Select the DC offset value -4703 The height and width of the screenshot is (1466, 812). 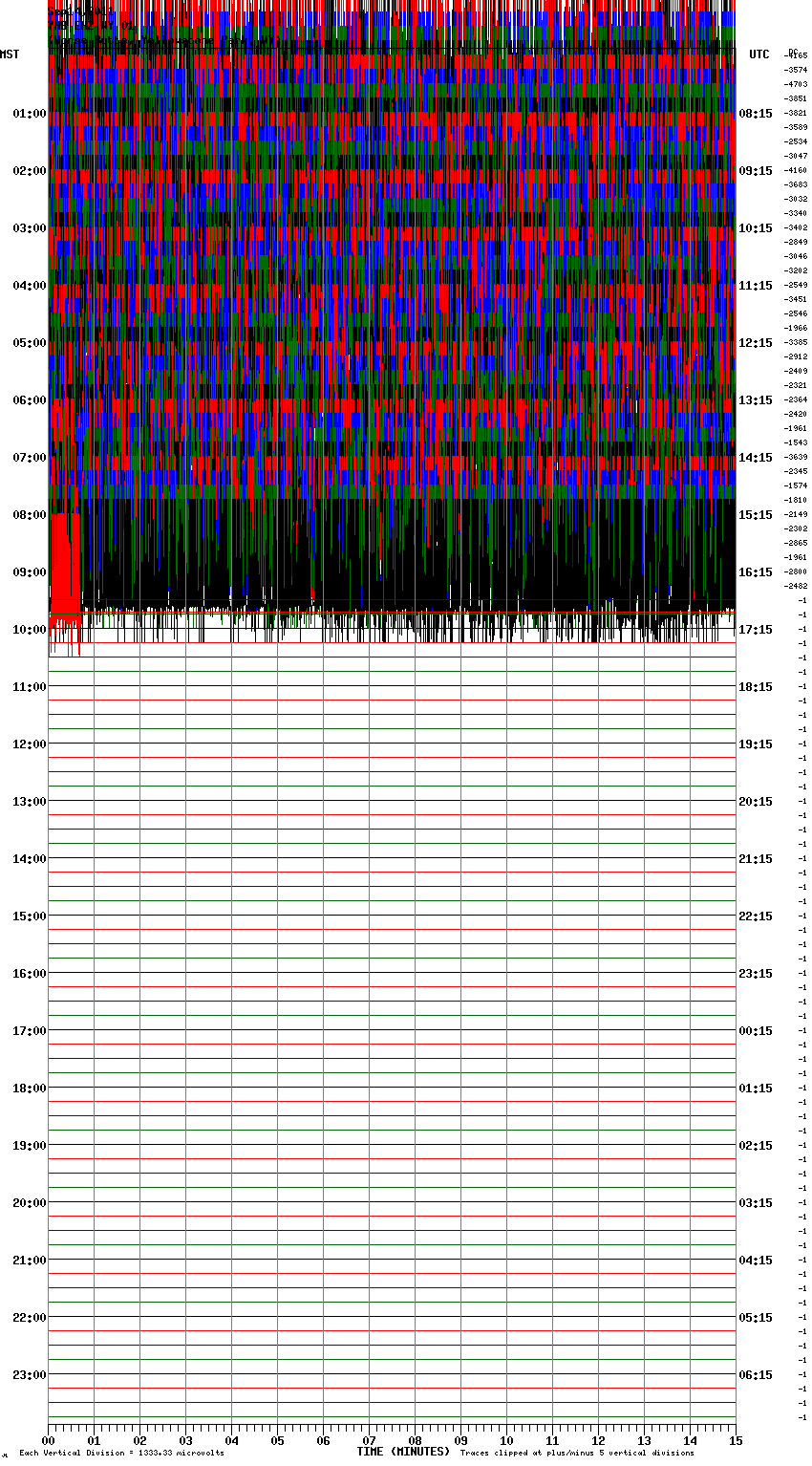(x=796, y=84)
